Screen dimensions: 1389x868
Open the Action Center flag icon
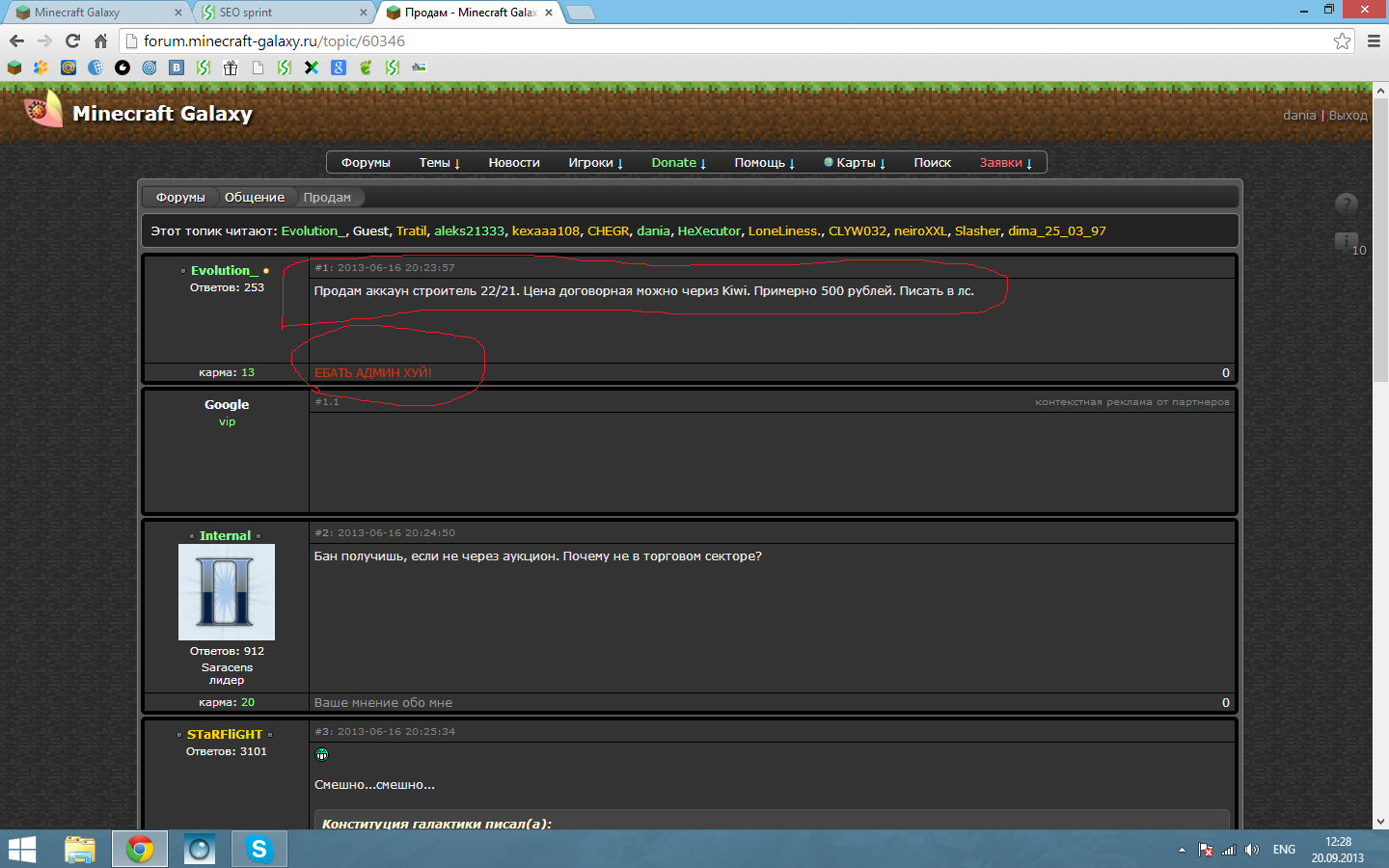(1206, 850)
